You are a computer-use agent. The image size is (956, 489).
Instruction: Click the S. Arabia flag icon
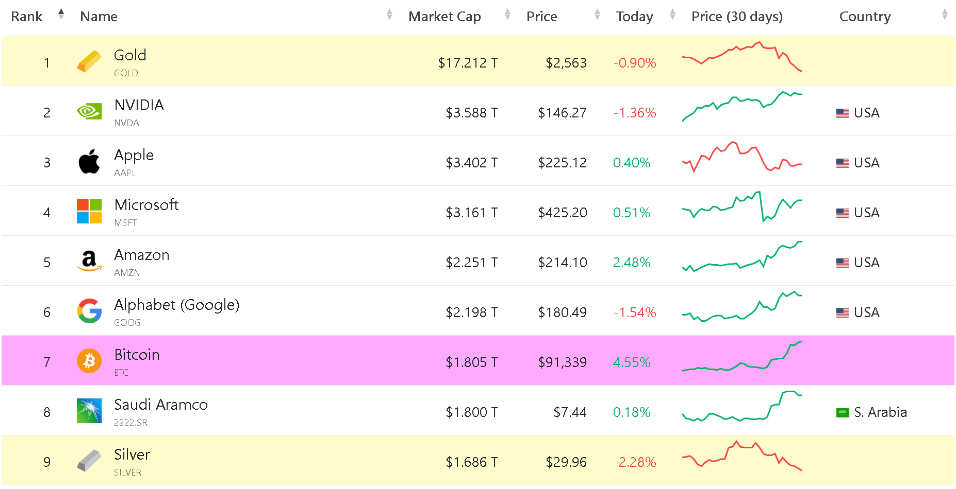(x=842, y=412)
